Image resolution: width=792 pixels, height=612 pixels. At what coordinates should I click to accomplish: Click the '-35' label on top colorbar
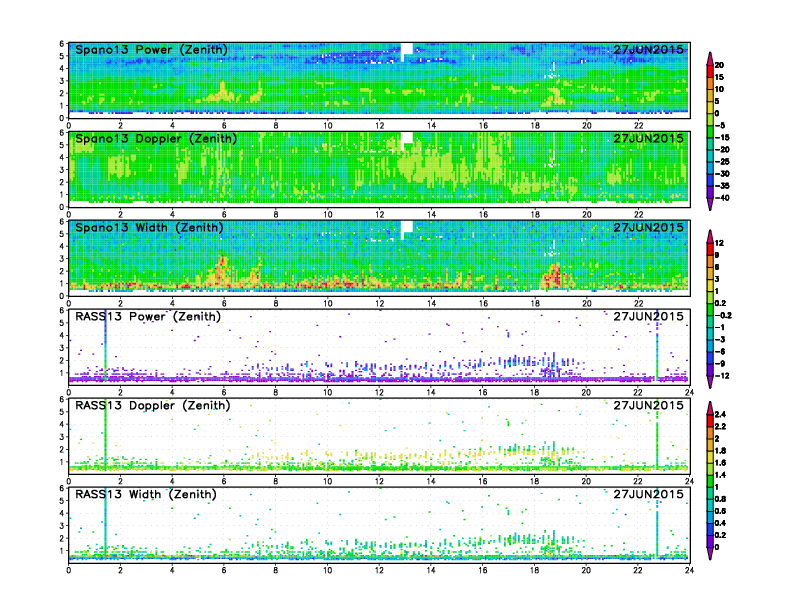(722, 186)
